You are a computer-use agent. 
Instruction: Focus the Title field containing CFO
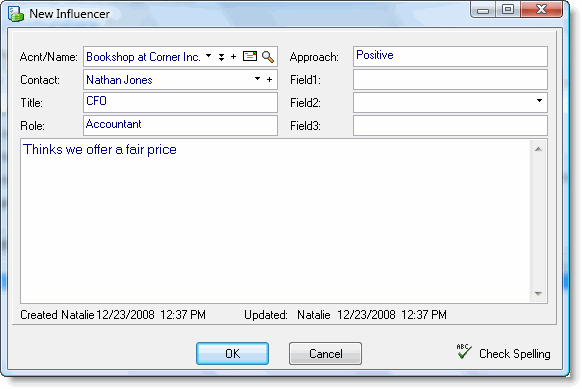click(x=180, y=102)
